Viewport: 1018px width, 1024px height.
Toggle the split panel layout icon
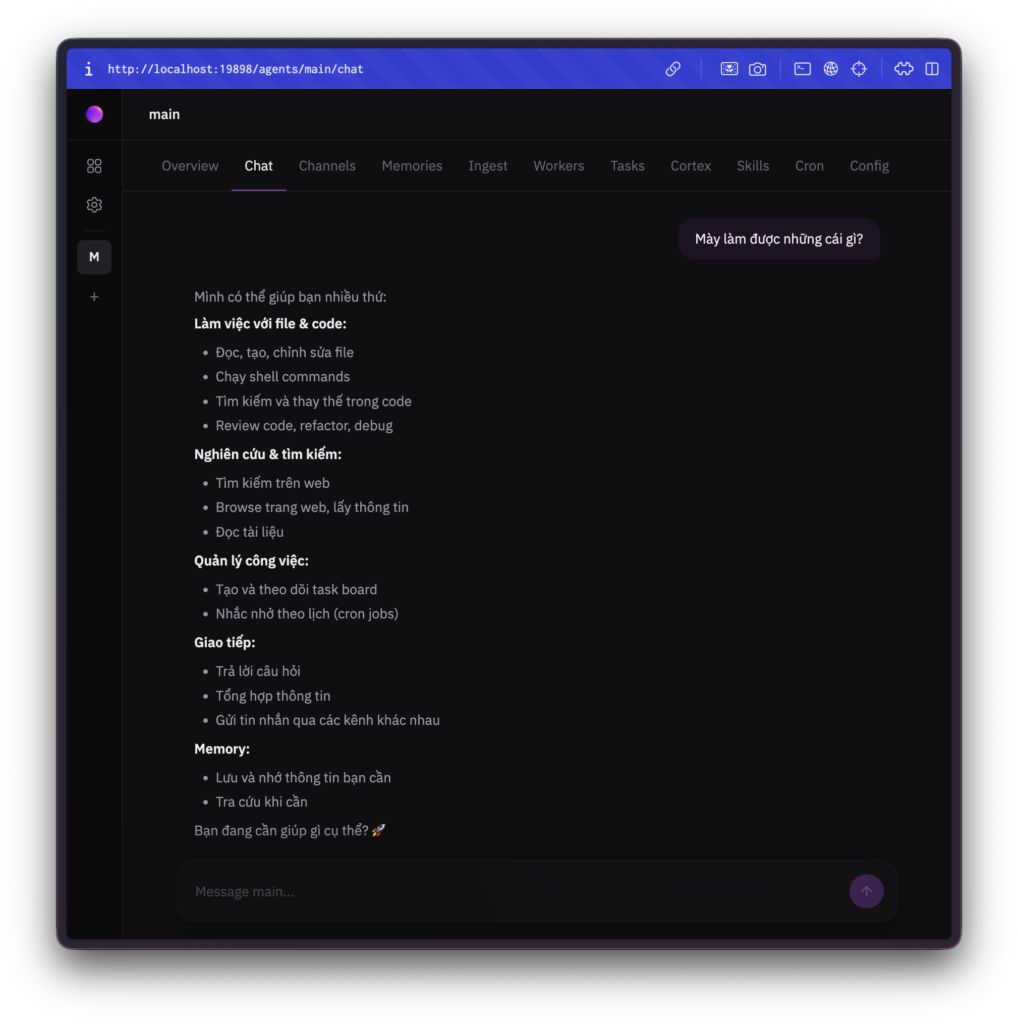932,69
